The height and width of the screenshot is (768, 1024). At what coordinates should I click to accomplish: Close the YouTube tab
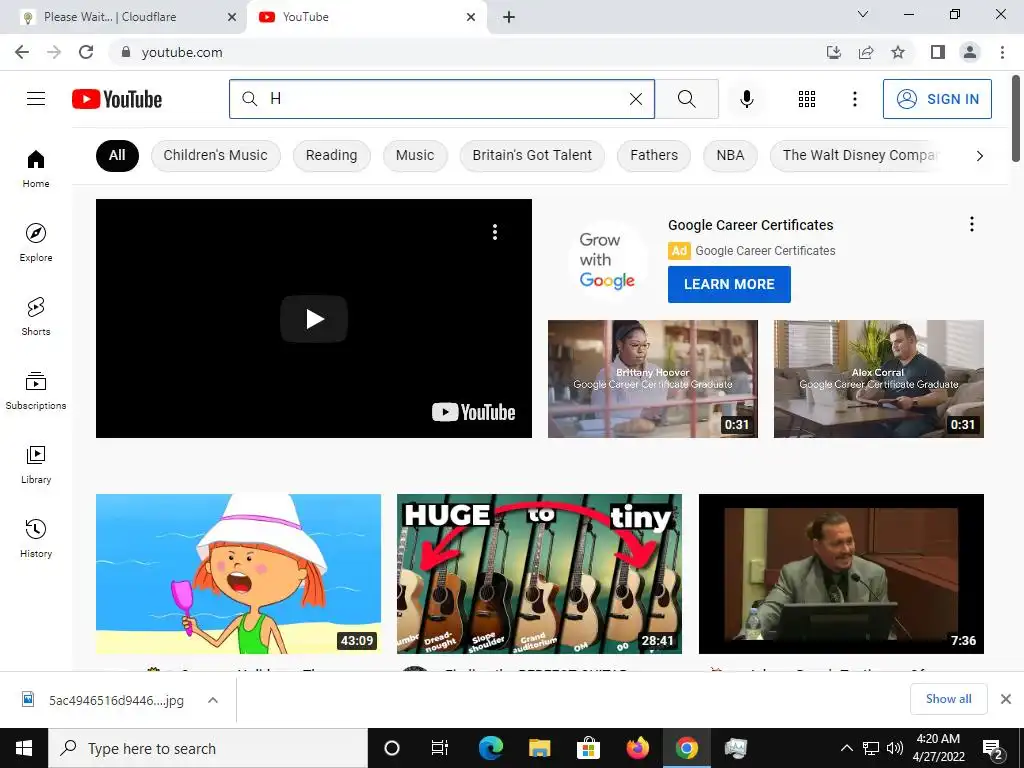tap(471, 17)
